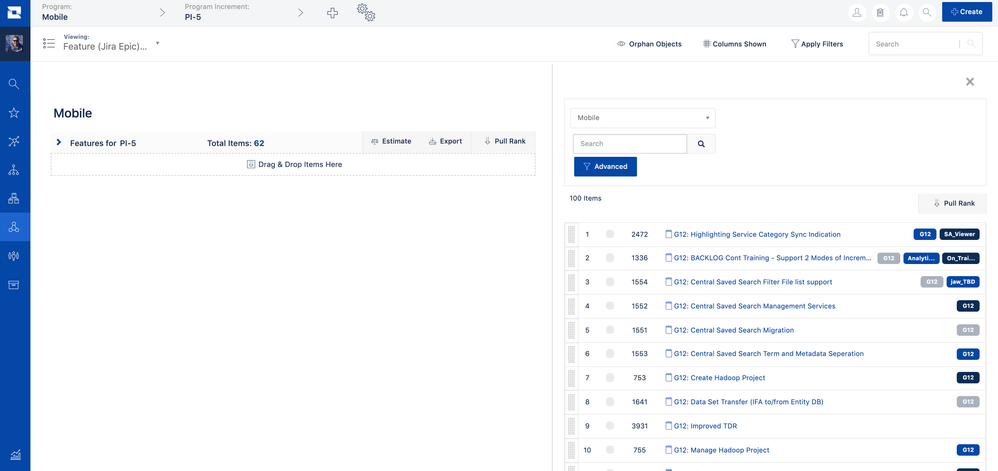Close the right side panel
Image resolution: width=998 pixels, height=471 pixels.
(x=970, y=81)
